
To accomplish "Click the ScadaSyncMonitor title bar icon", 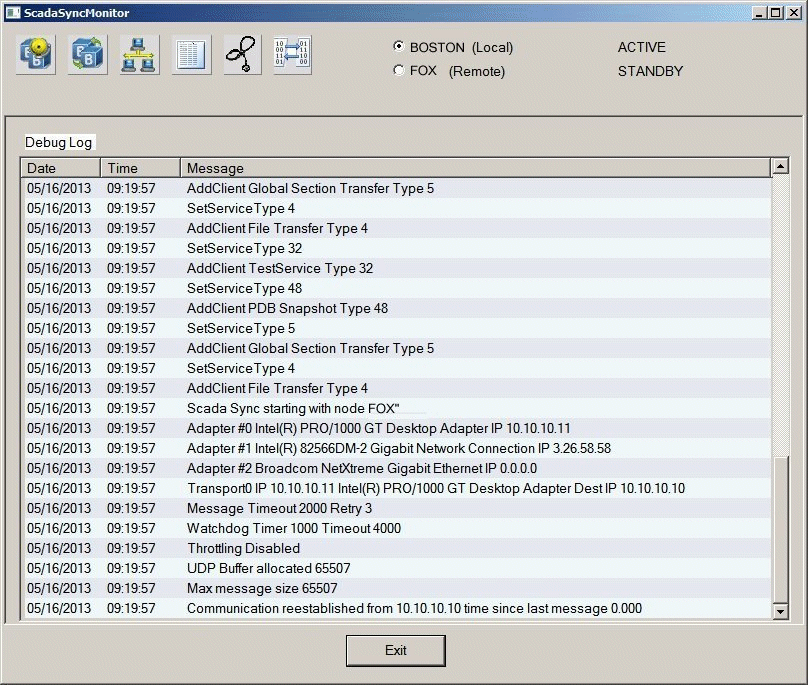I will [11, 13].
